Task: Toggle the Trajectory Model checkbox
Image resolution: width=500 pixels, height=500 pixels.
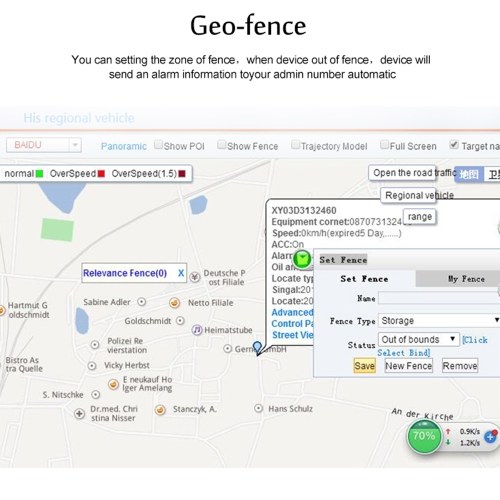Action: click(x=295, y=145)
